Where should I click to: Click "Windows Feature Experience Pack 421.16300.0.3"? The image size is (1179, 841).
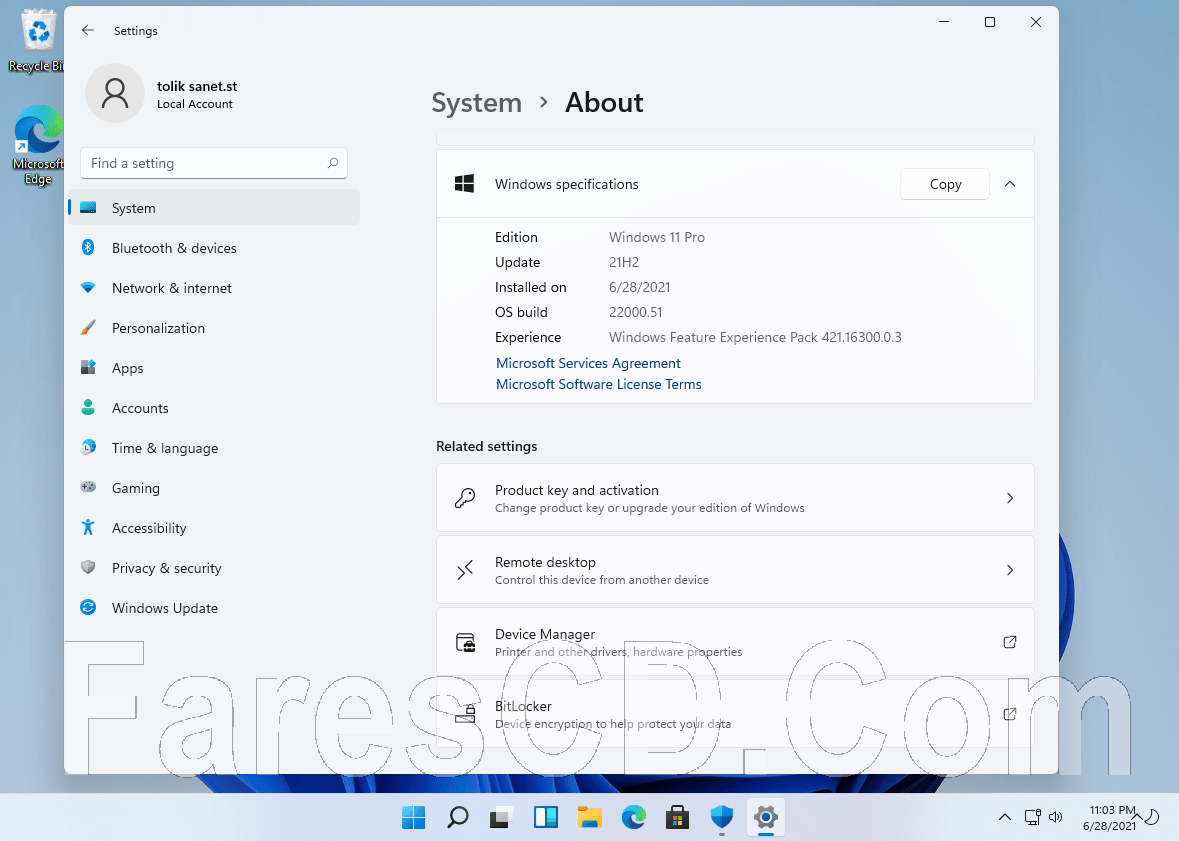tap(755, 337)
